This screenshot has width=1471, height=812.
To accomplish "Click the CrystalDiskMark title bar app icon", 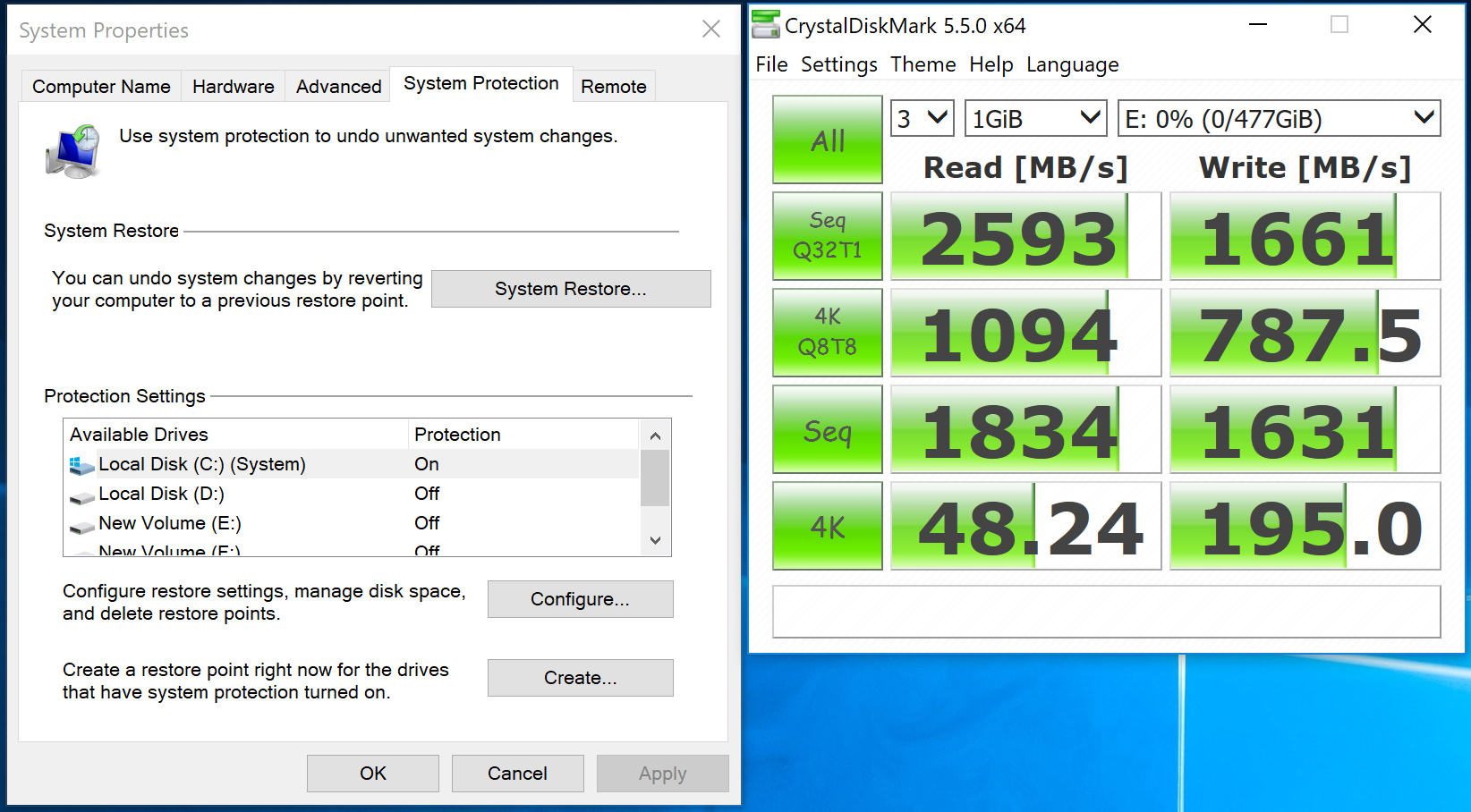I will (765, 25).
